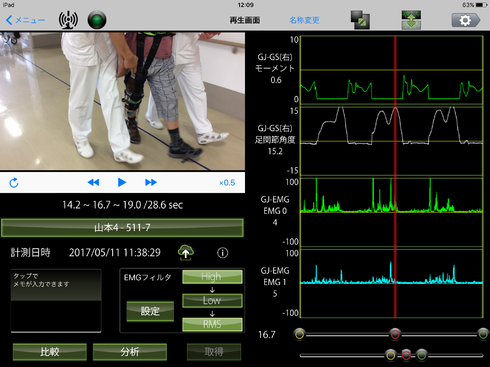This screenshot has width=490, height=367.
Task: Tap the red handle on the lower range slider
Action: (x=406, y=355)
